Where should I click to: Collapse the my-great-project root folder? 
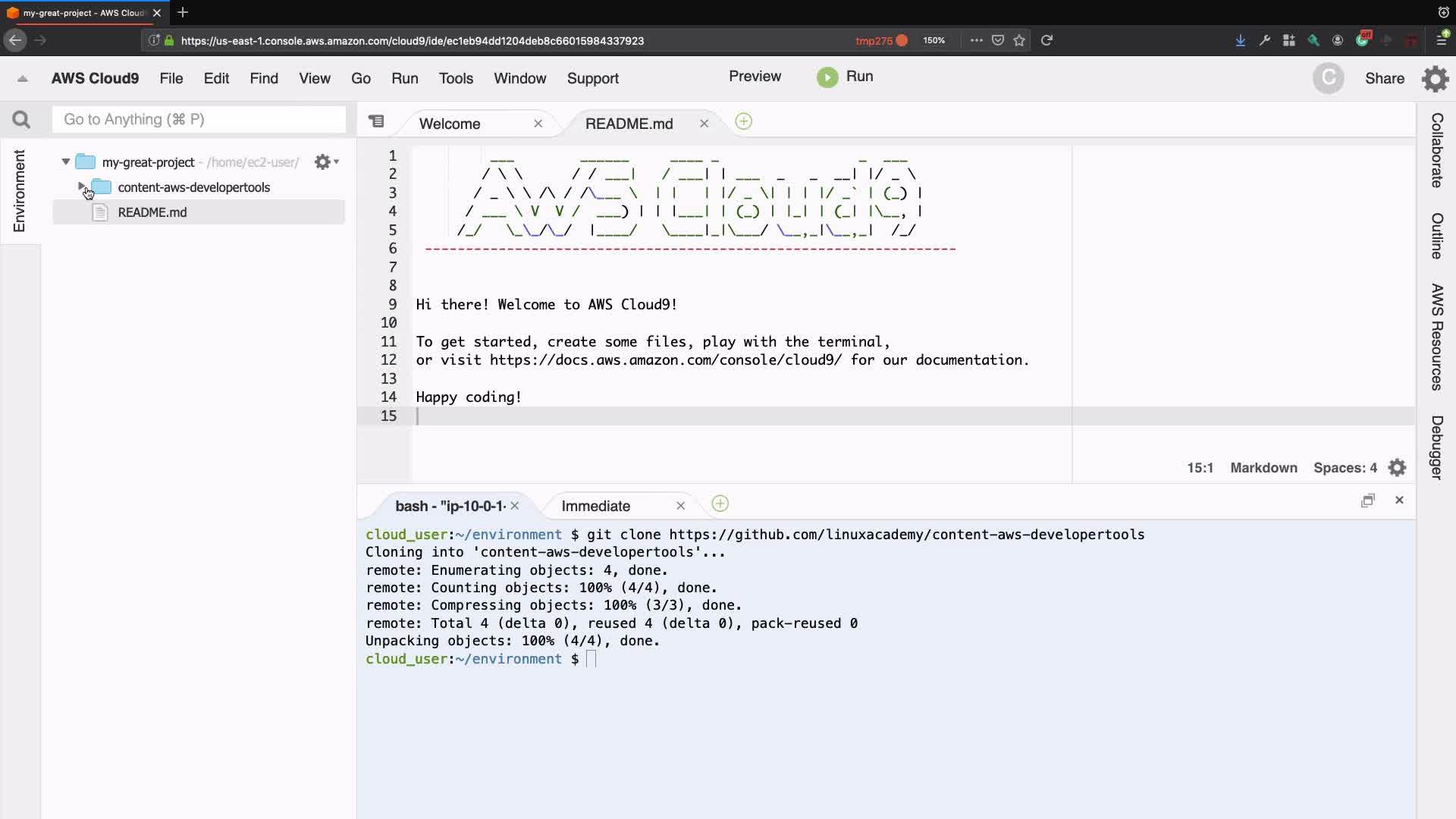coord(66,162)
